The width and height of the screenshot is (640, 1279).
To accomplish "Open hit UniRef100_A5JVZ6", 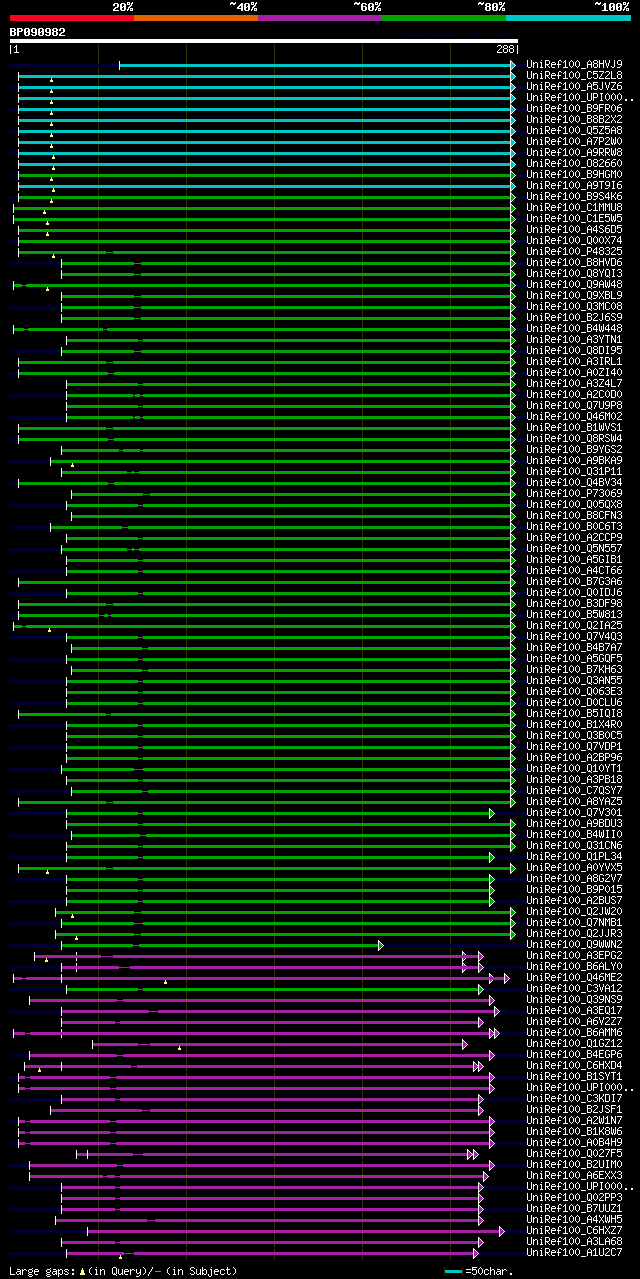I will (574, 87).
